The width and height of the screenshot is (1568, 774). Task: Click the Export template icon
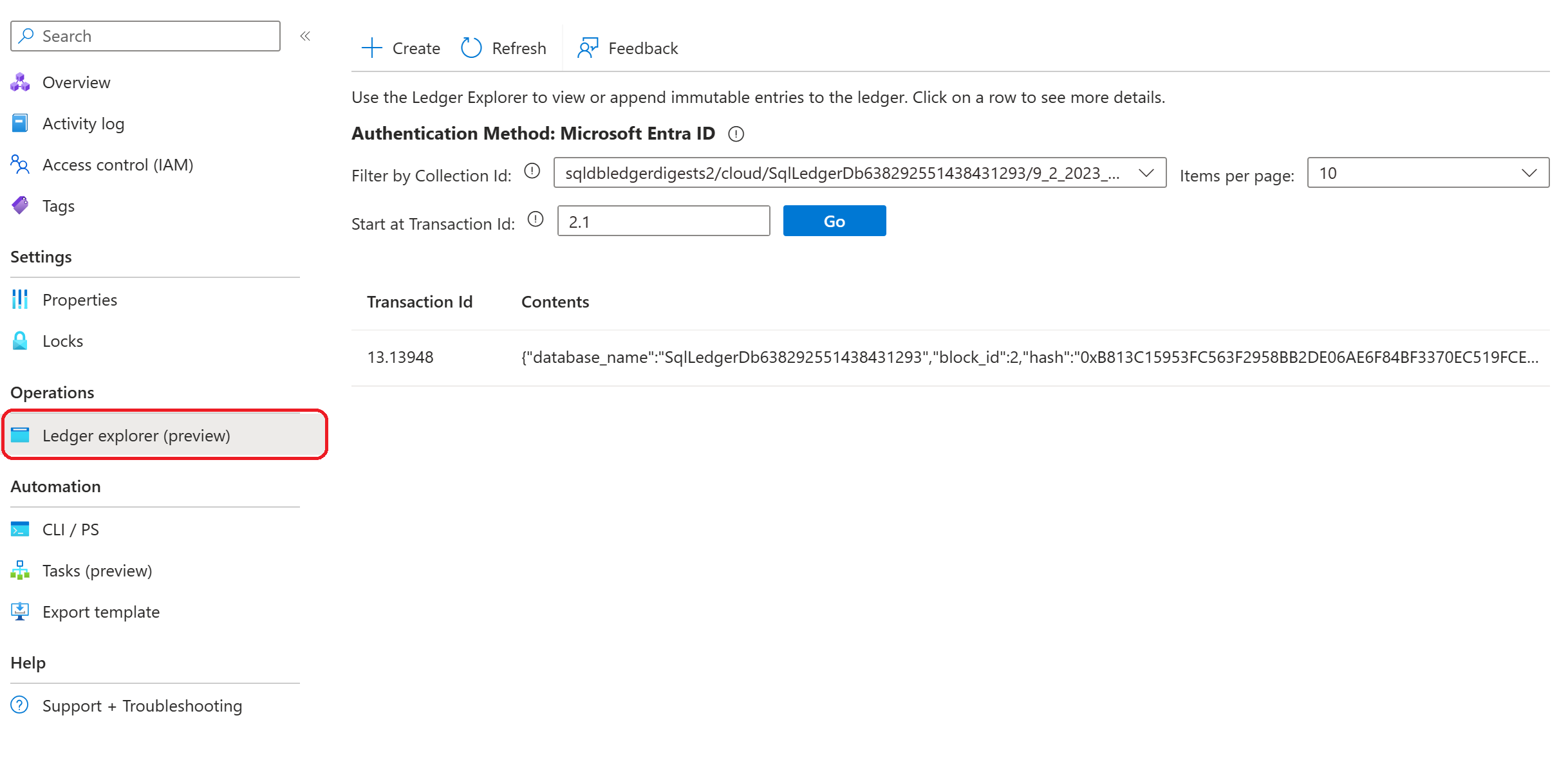pyautogui.click(x=20, y=612)
